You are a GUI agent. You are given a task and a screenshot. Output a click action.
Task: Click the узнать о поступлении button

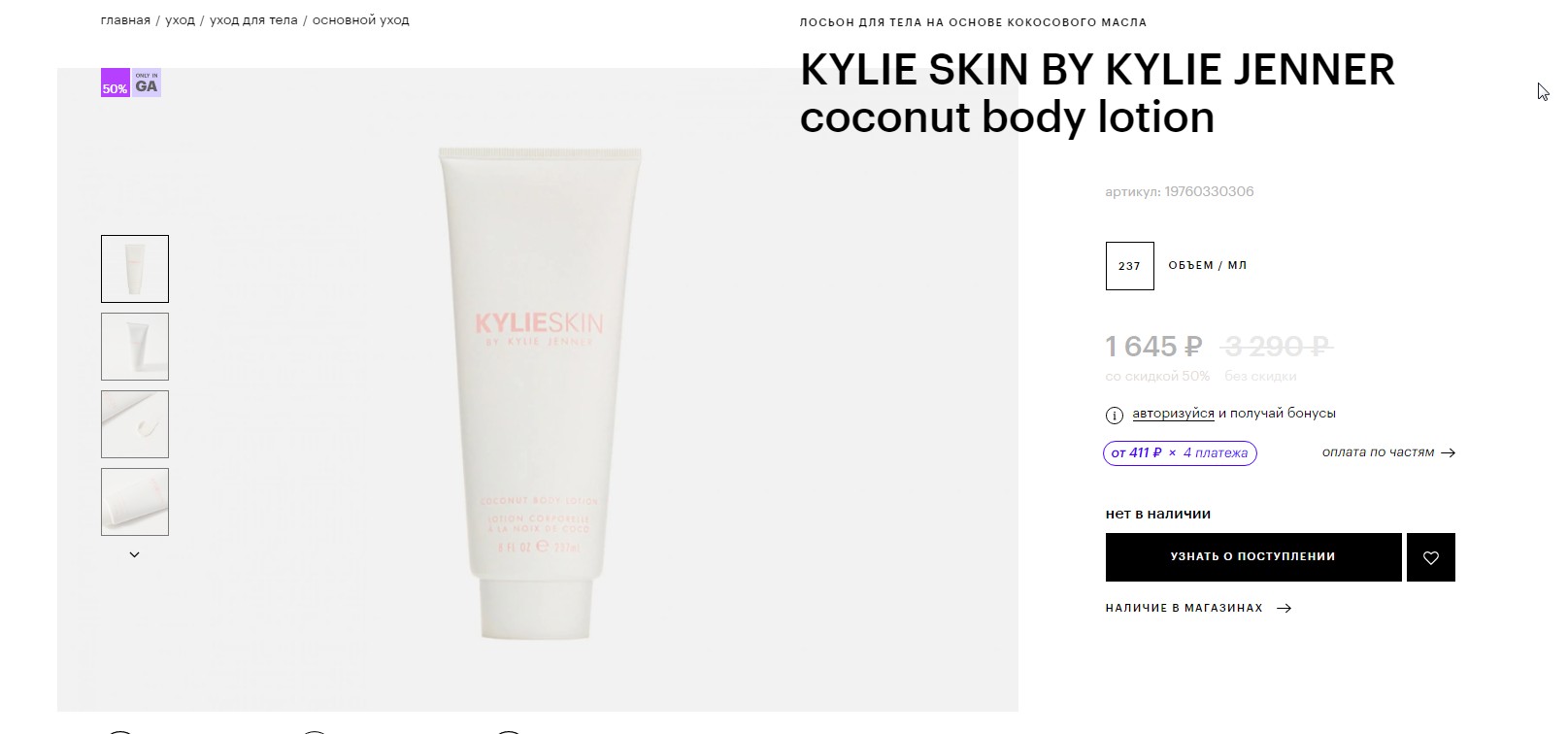pos(1253,557)
